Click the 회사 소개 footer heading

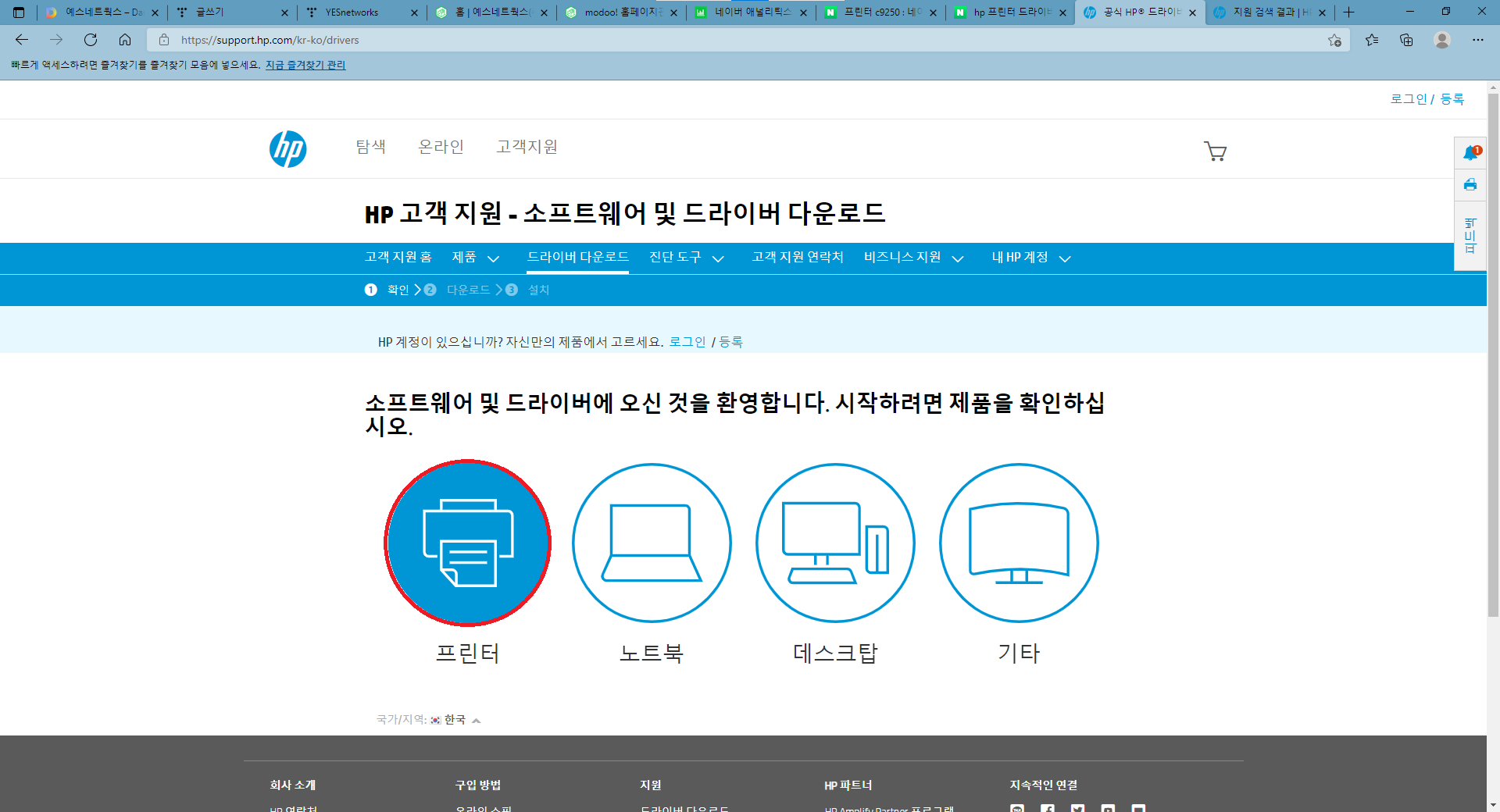click(x=293, y=785)
